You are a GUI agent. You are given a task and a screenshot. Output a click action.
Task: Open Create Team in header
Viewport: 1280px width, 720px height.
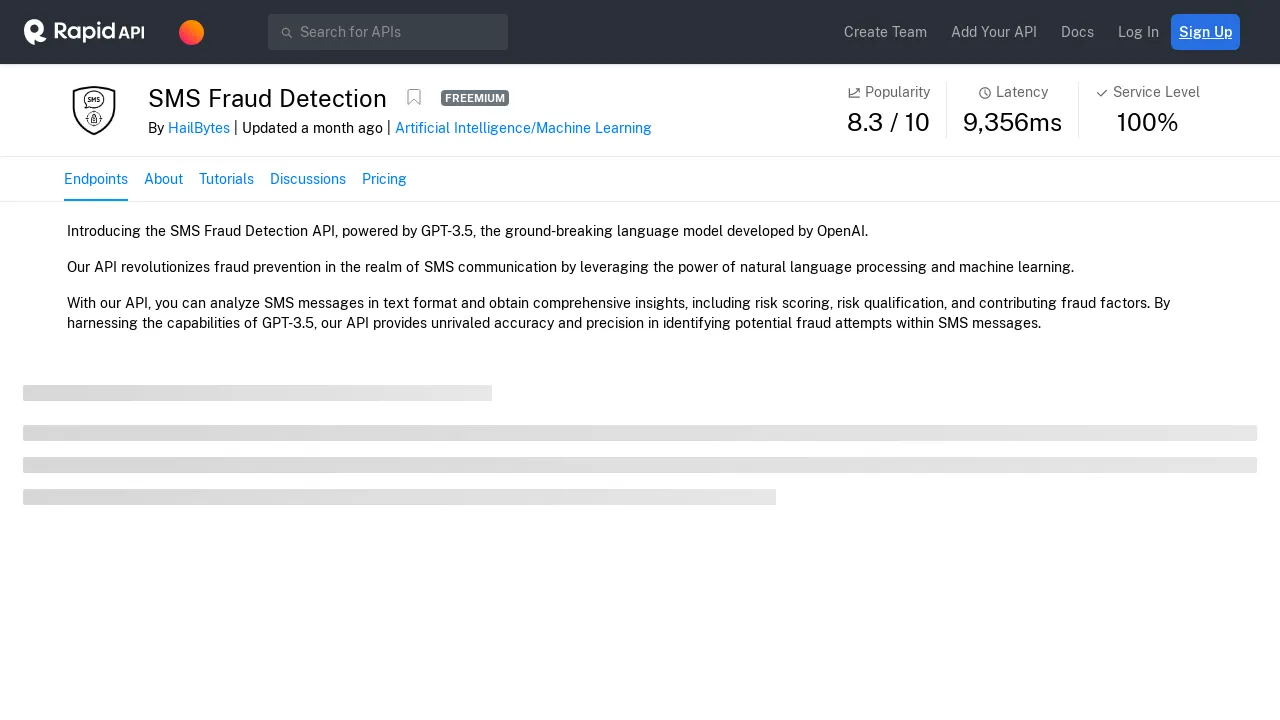(x=885, y=32)
